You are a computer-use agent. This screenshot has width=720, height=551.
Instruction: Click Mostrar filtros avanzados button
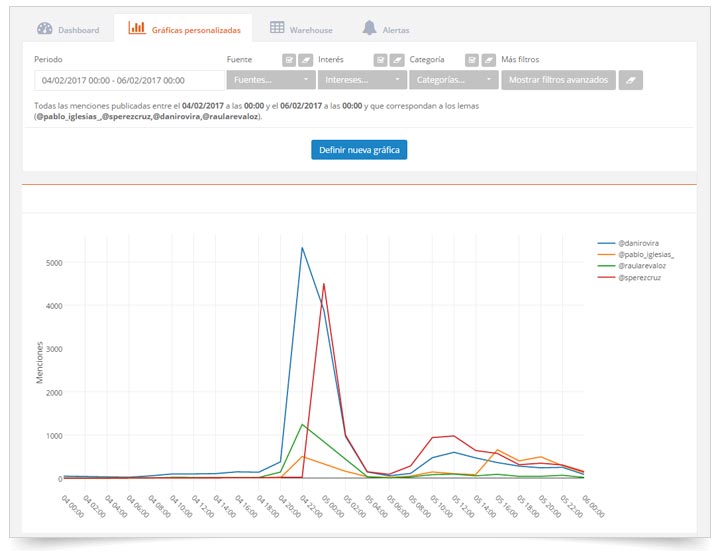coord(558,80)
